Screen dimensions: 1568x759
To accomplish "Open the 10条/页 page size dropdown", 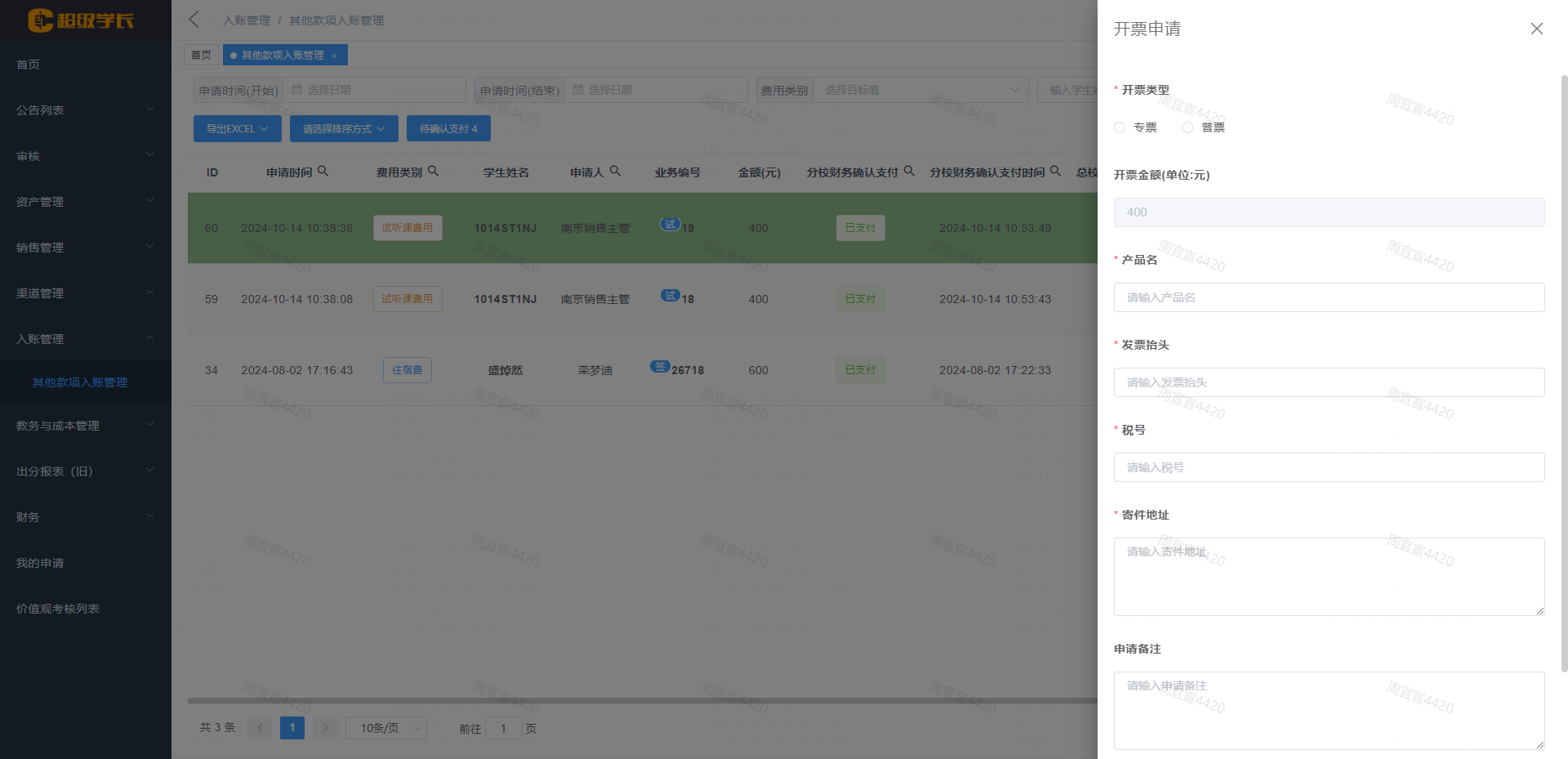I will click(x=385, y=727).
